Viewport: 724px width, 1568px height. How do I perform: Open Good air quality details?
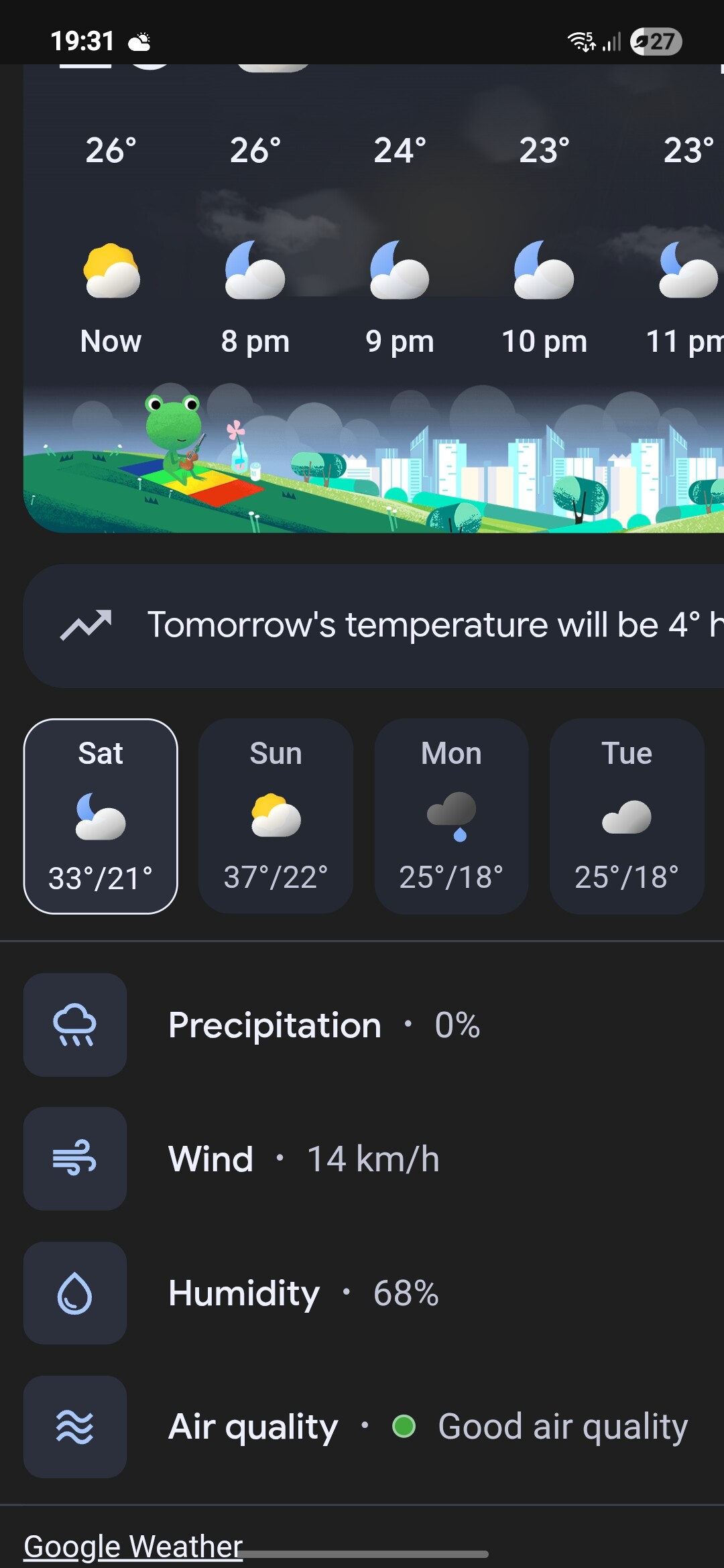pyautogui.click(x=562, y=1427)
